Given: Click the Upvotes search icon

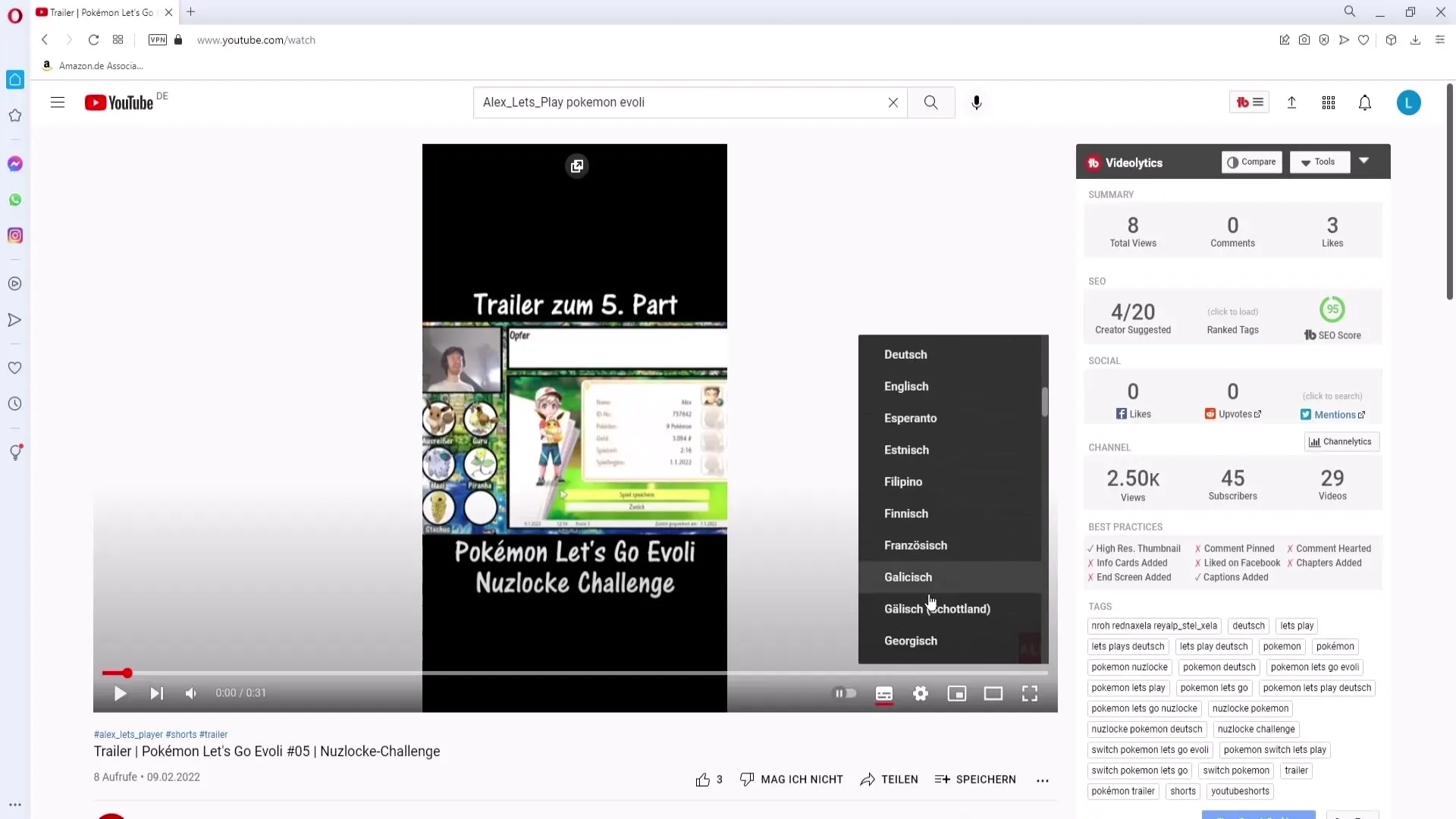Looking at the screenshot, I should pyautogui.click(x=1259, y=413).
